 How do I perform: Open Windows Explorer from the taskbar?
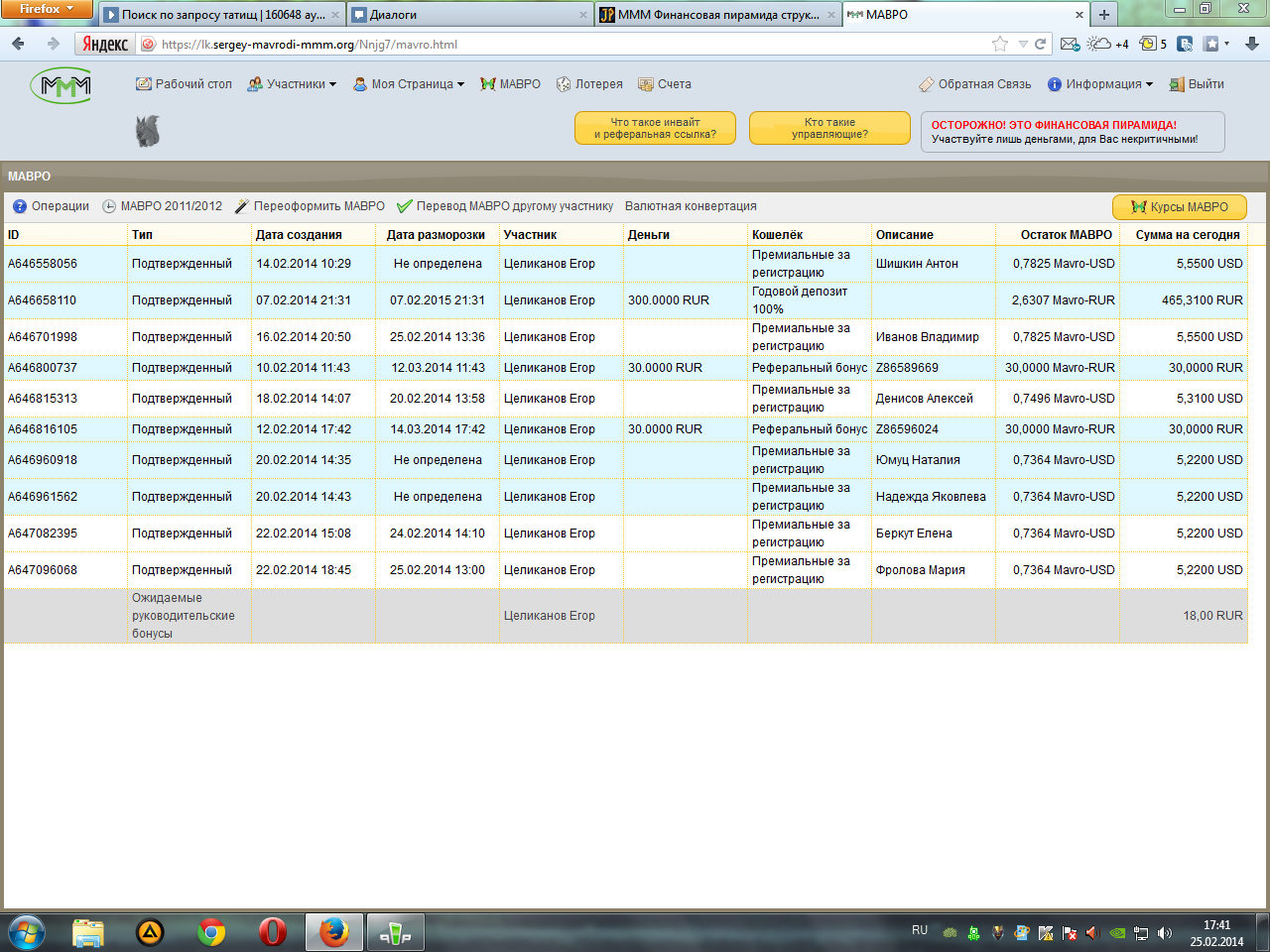[88, 933]
